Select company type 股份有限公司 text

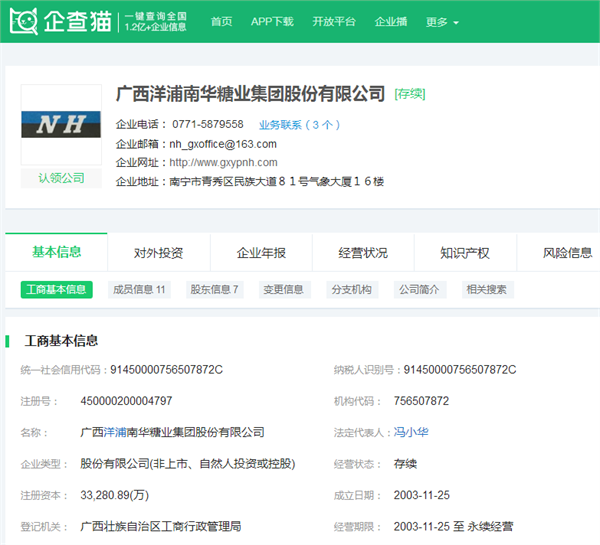188,463
